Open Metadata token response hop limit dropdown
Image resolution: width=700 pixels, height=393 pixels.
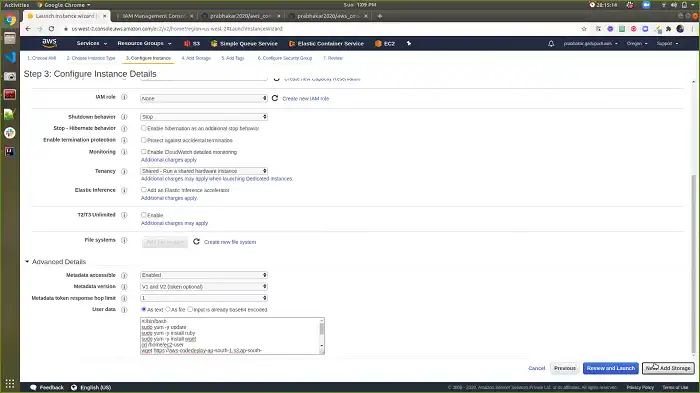coord(204,298)
